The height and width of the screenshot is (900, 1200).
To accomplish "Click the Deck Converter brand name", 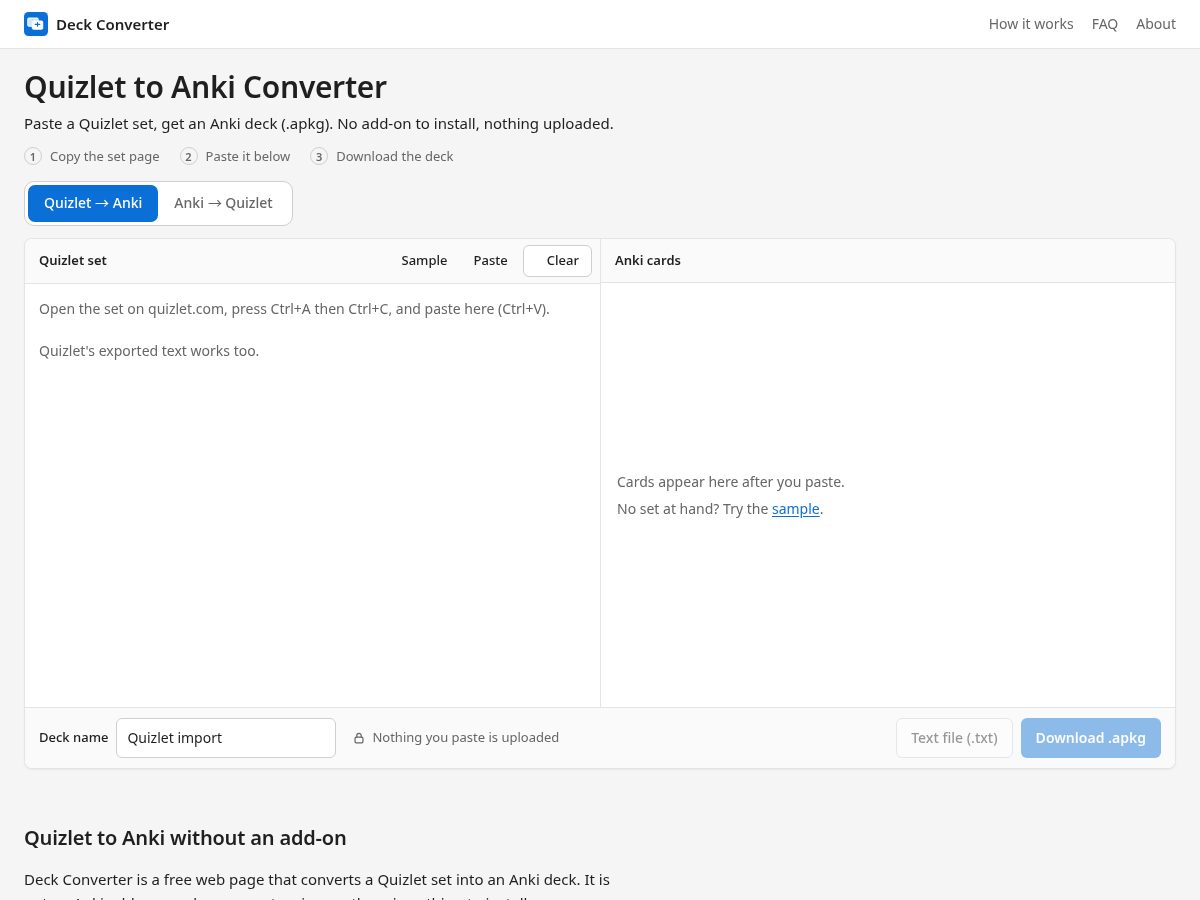I will (x=112, y=24).
